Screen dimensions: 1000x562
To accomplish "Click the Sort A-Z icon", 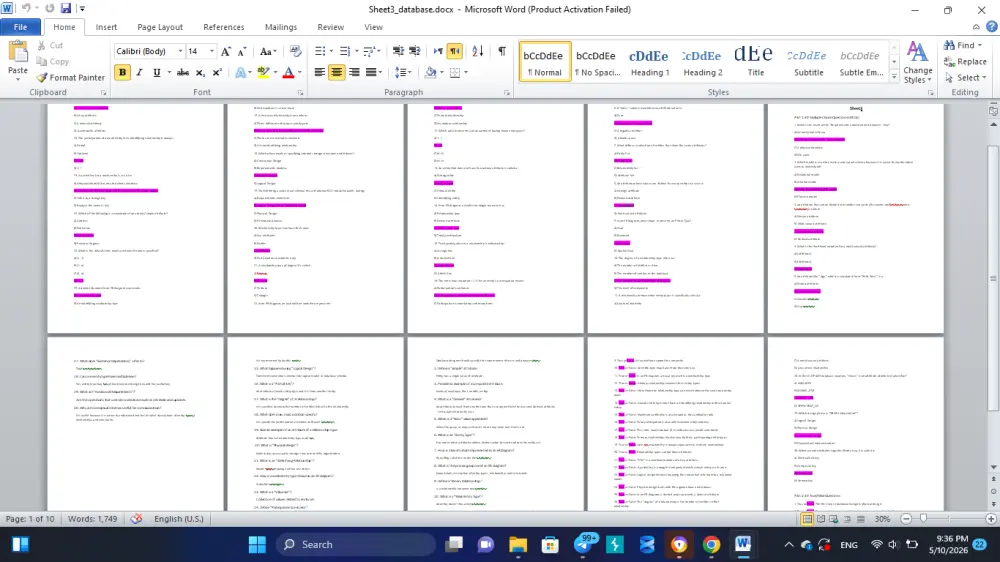I will (478, 51).
